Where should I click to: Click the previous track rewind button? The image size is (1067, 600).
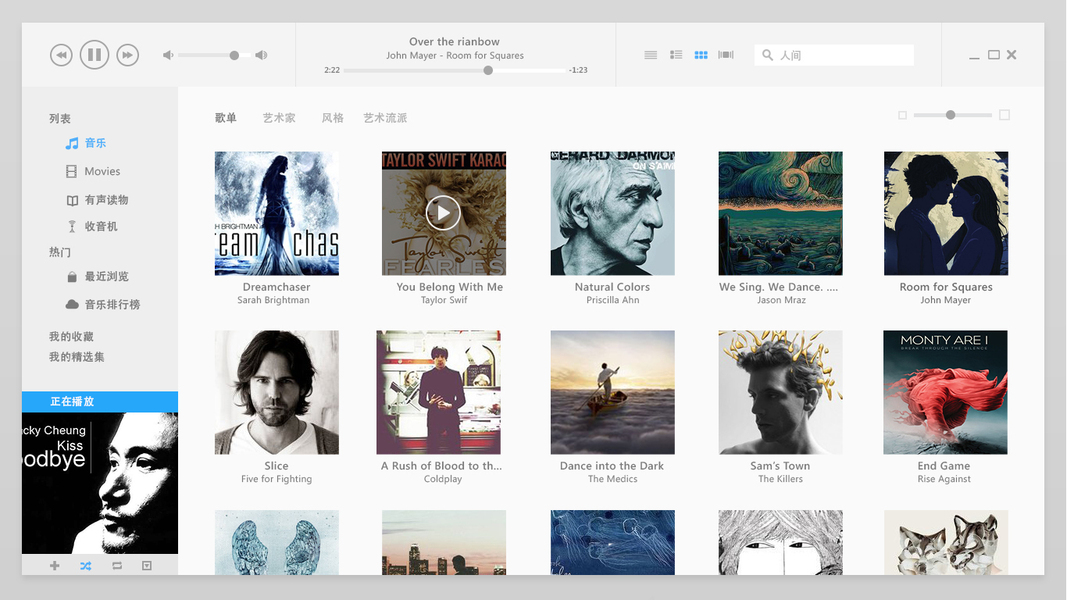point(61,55)
